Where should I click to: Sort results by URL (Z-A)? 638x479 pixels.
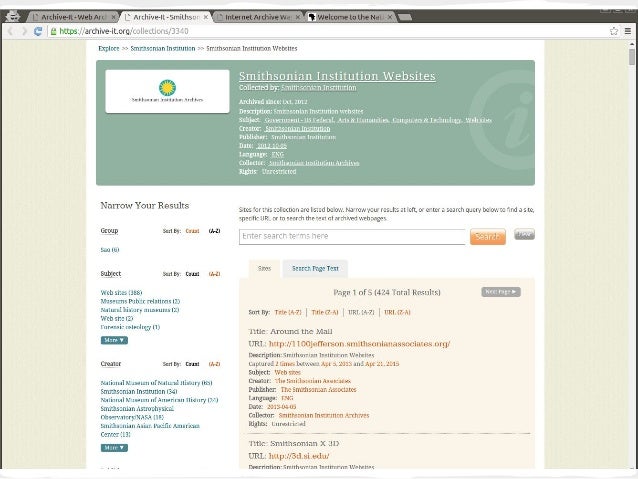398,312
